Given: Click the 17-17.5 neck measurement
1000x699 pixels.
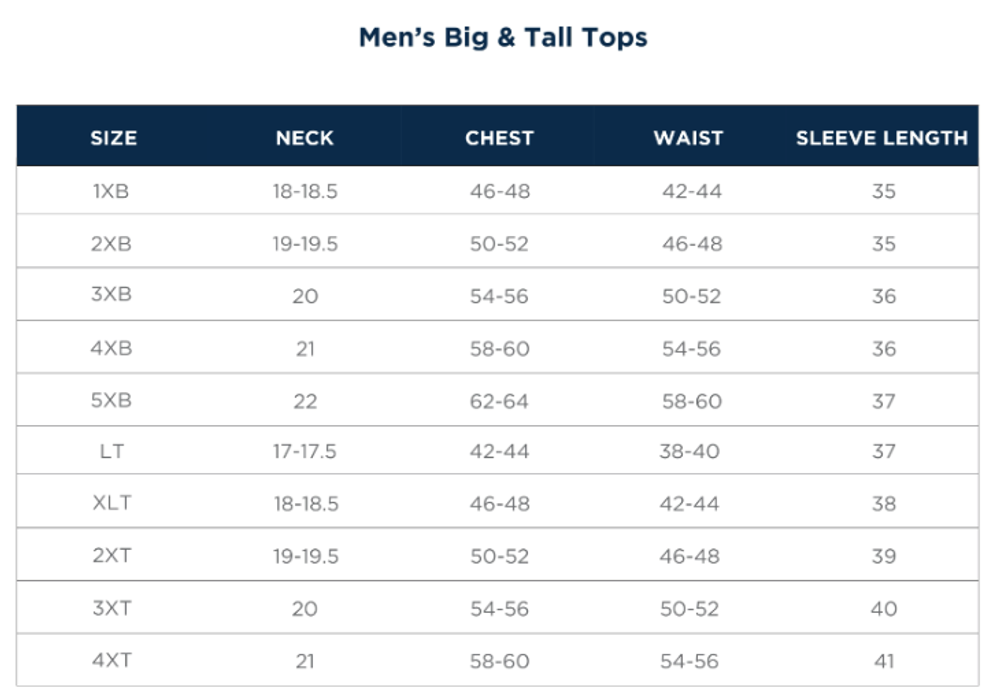Looking at the screenshot, I should pyautogui.click(x=305, y=451).
